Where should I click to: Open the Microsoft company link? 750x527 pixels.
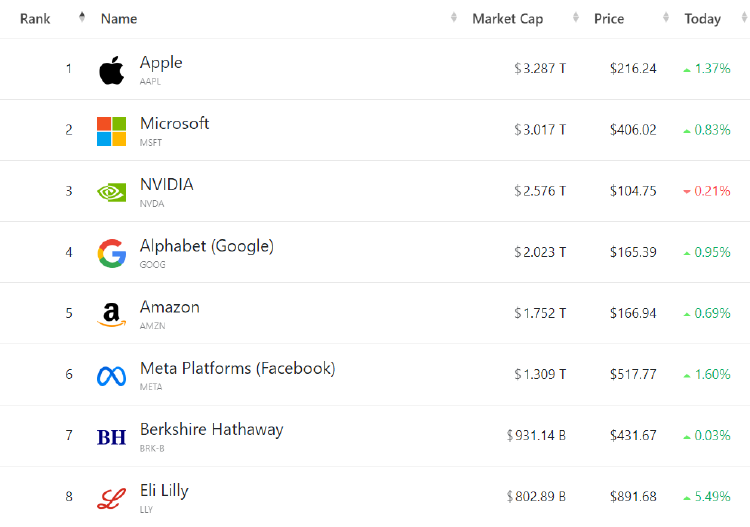[x=174, y=123]
